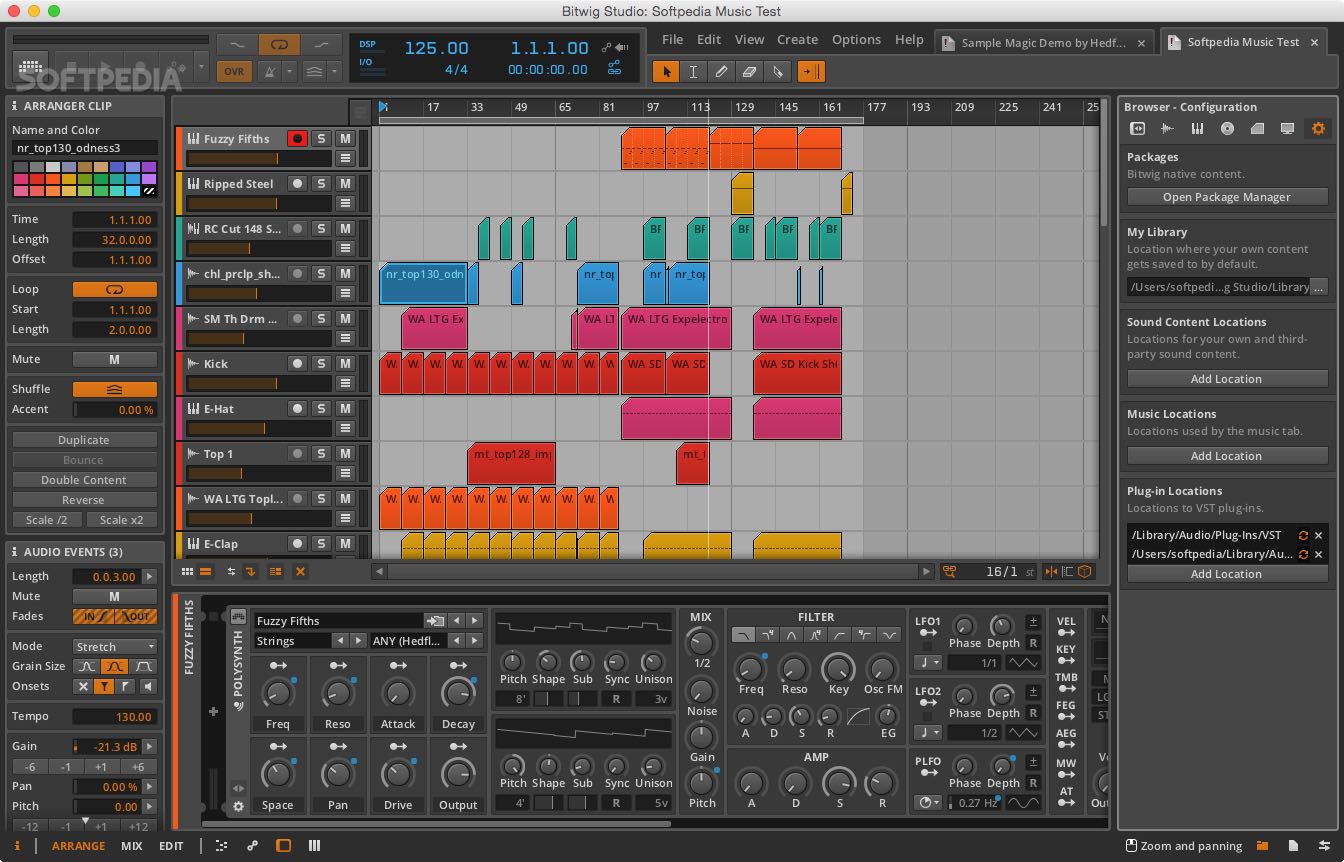Image resolution: width=1344 pixels, height=862 pixels.
Task: Open the Configuration settings in the browser panel
Action: 1318,128
